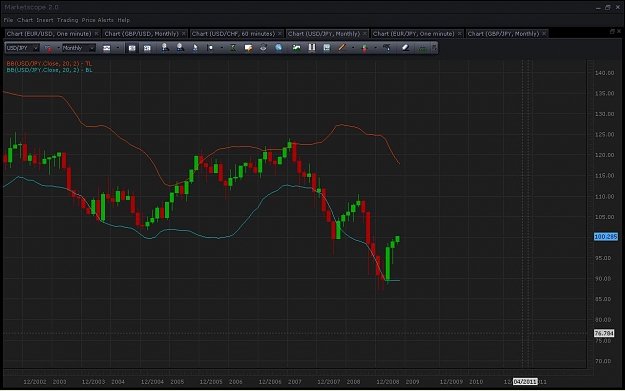This screenshot has height=391, width=625.
Task: Open the Insert menu
Action: point(45,20)
